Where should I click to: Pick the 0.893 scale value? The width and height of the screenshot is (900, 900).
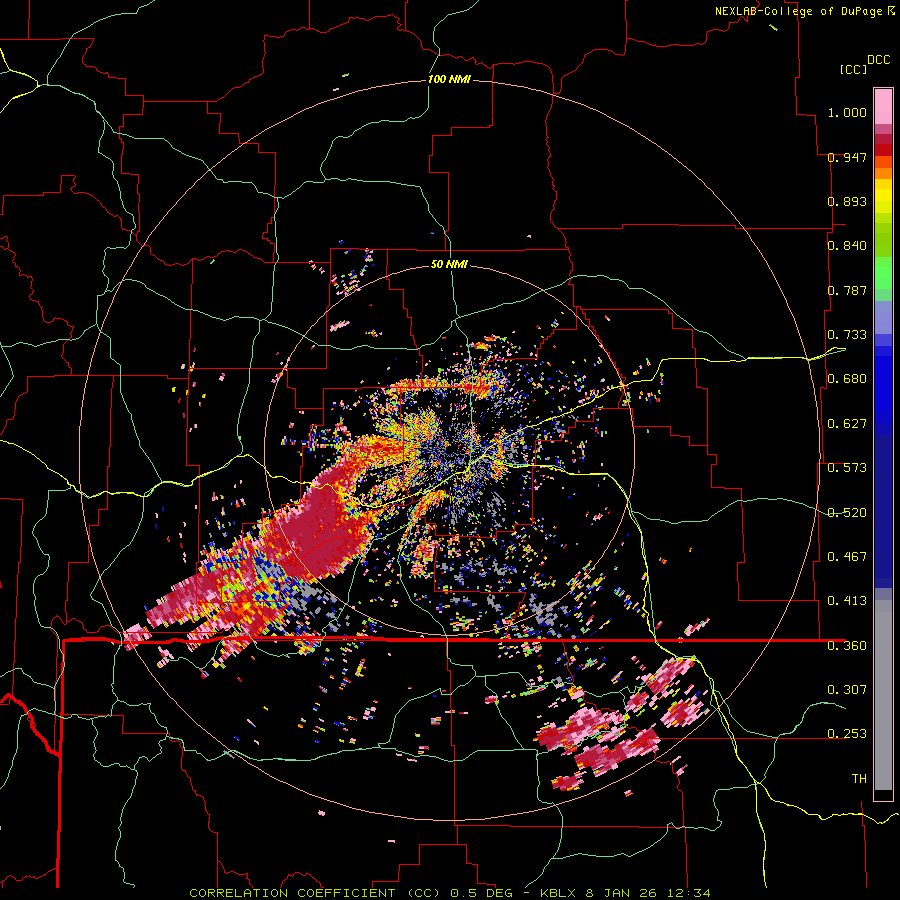click(847, 201)
